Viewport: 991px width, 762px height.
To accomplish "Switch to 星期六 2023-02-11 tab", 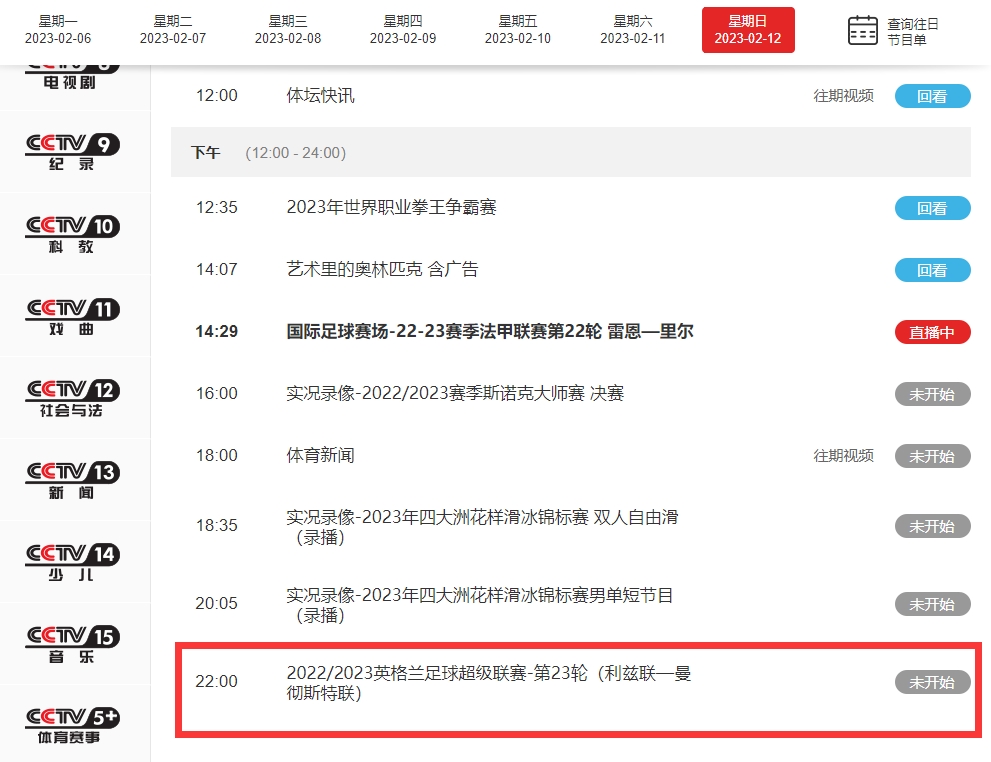I will [633, 30].
